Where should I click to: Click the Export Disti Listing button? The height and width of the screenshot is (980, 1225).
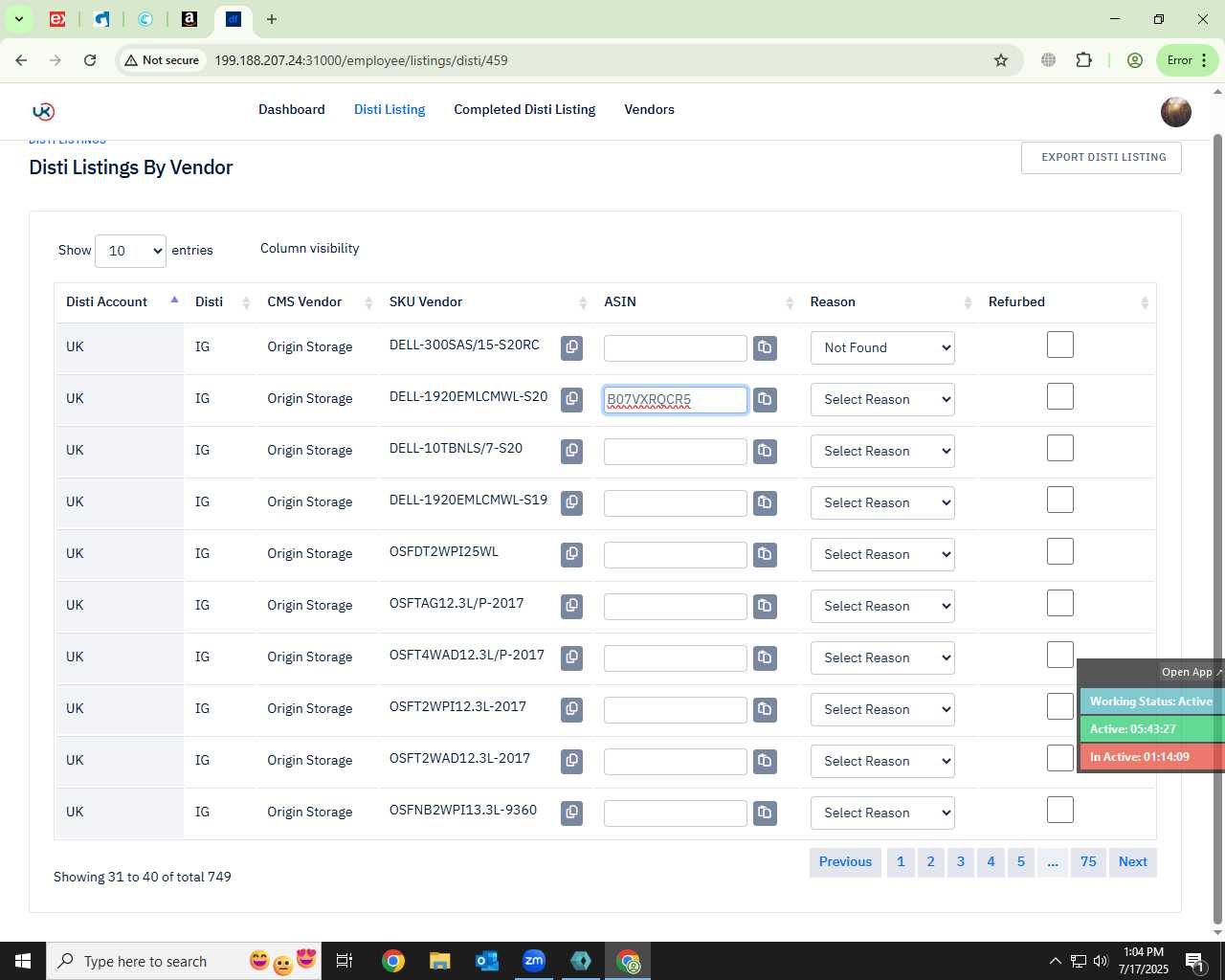(1102, 158)
